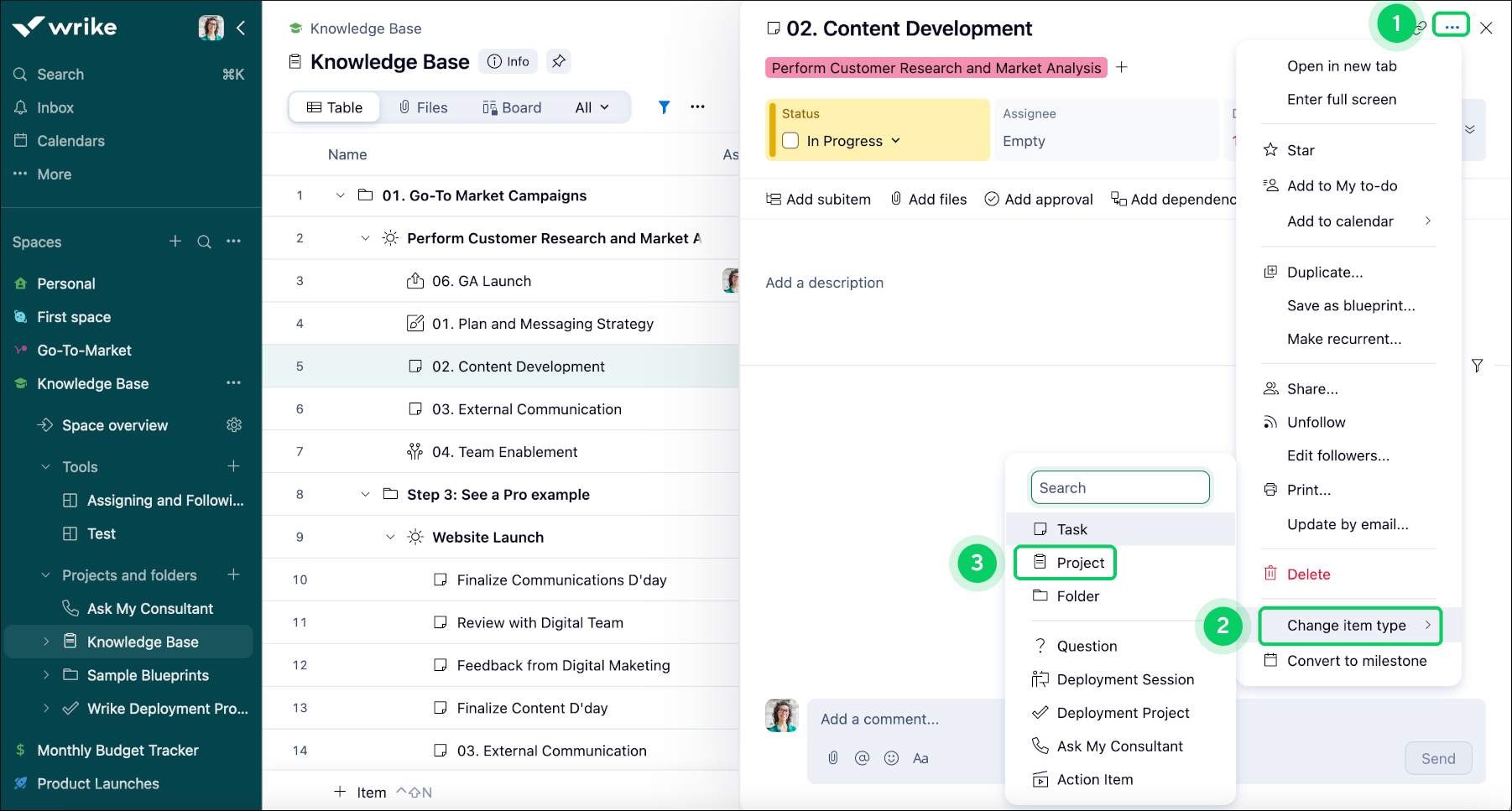The width and height of the screenshot is (1512, 811).
Task: Open Space overview settings gear
Action: [x=234, y=425]
